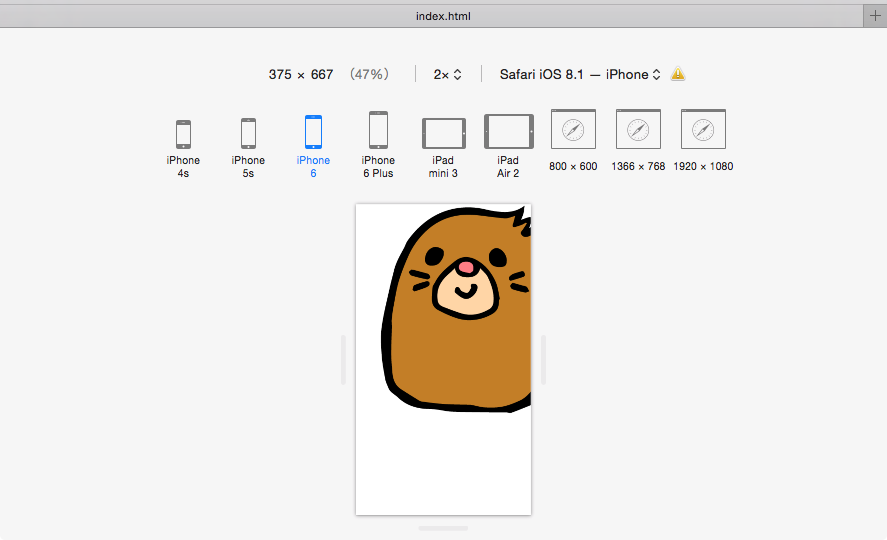Choose the 1920 × 1080 window preset

[703, 141]
